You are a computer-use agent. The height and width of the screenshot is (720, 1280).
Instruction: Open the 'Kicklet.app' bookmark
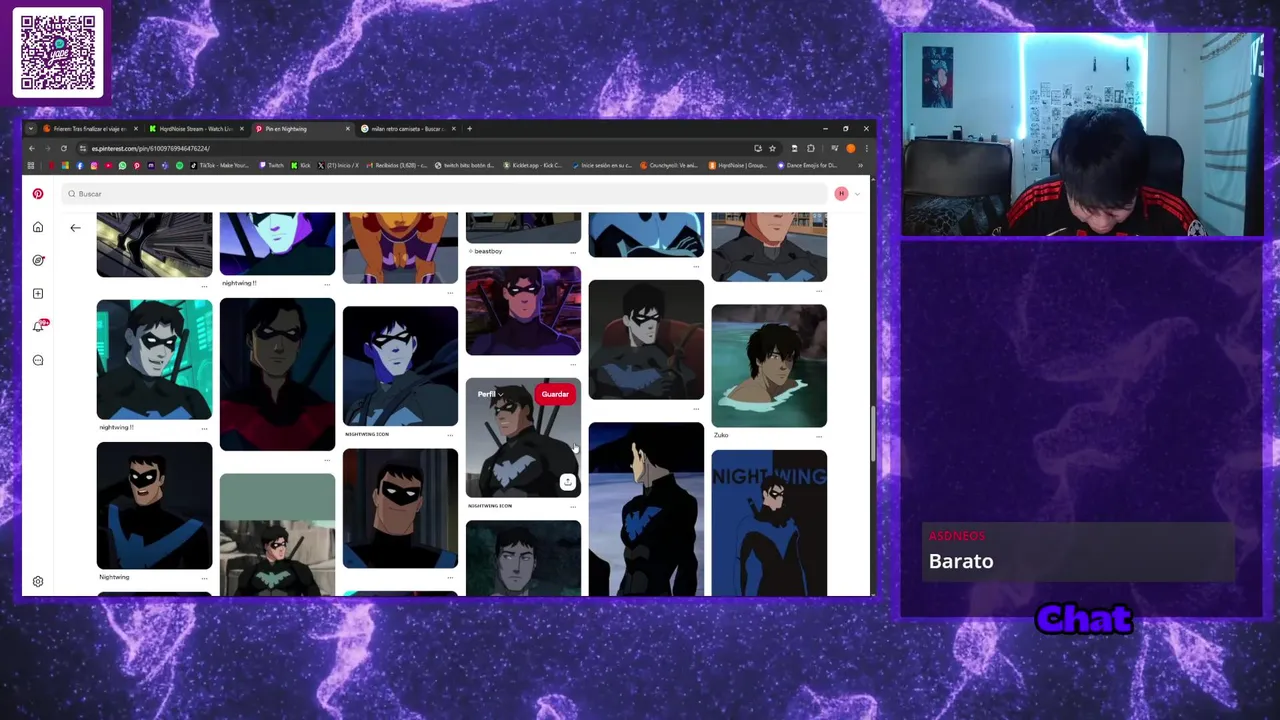[533, 165]
